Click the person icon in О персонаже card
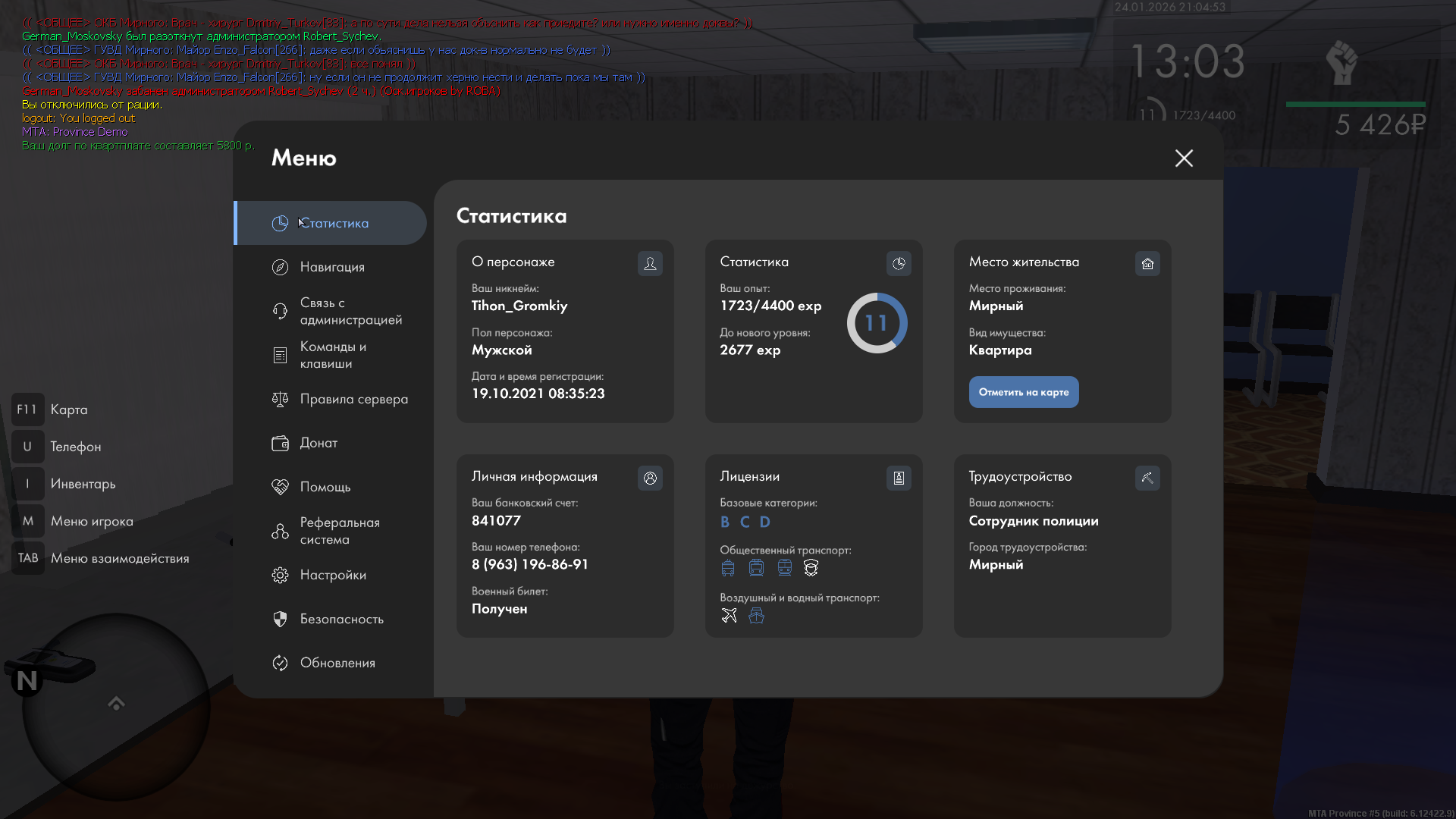The height and width of the screenshot is (819, 1456). (x=650, y=263)
